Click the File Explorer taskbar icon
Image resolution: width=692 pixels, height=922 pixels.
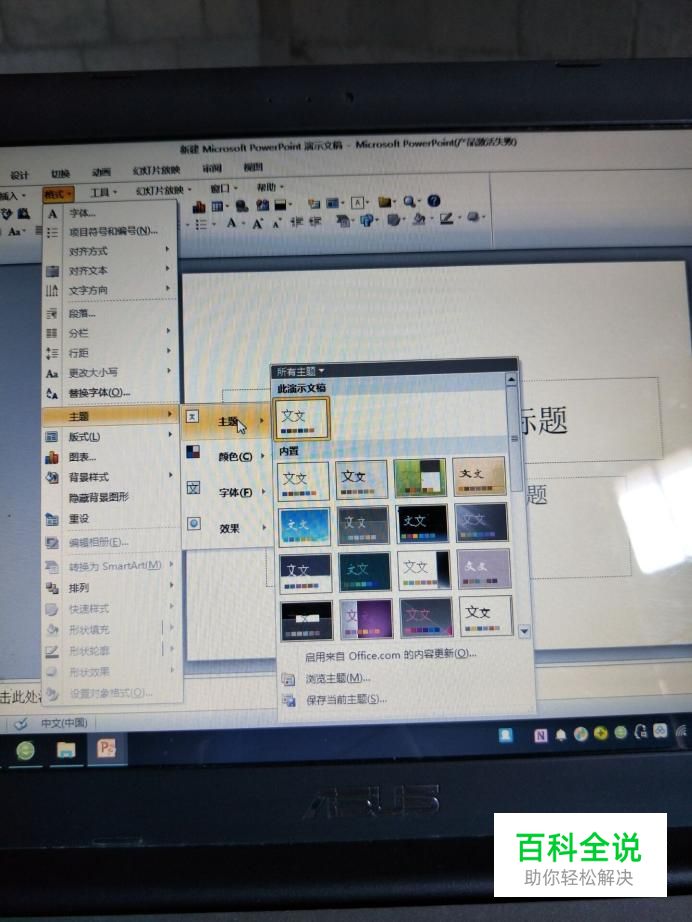pos(66,750)
